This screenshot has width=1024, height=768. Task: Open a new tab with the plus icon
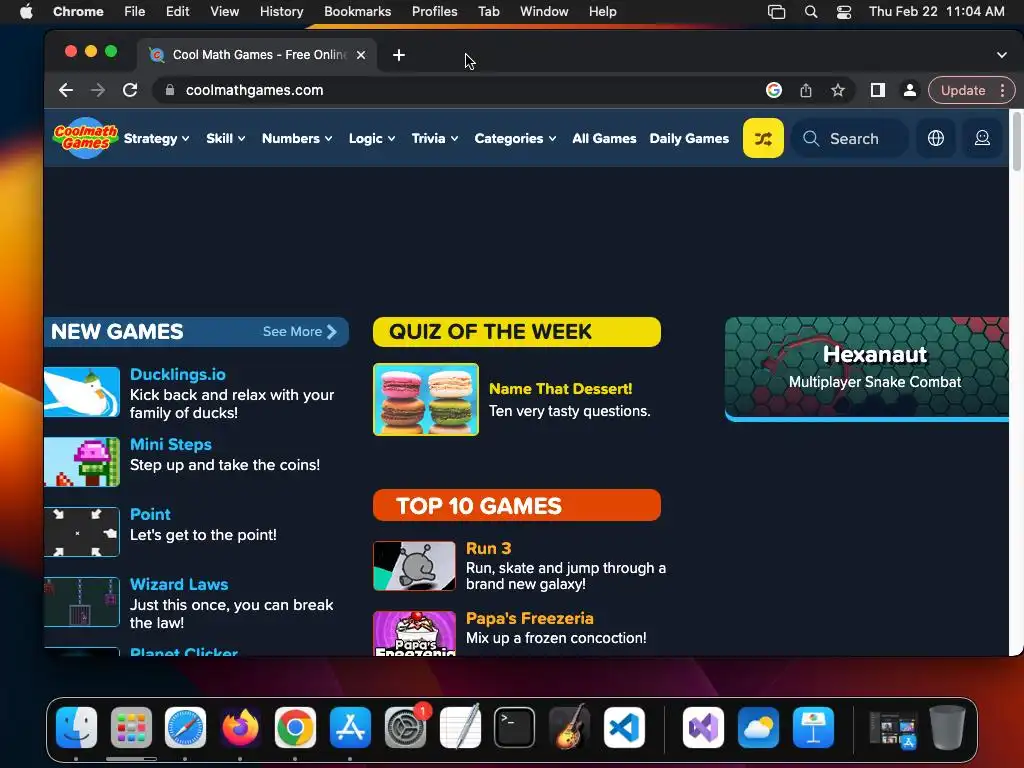click(398, 56)
